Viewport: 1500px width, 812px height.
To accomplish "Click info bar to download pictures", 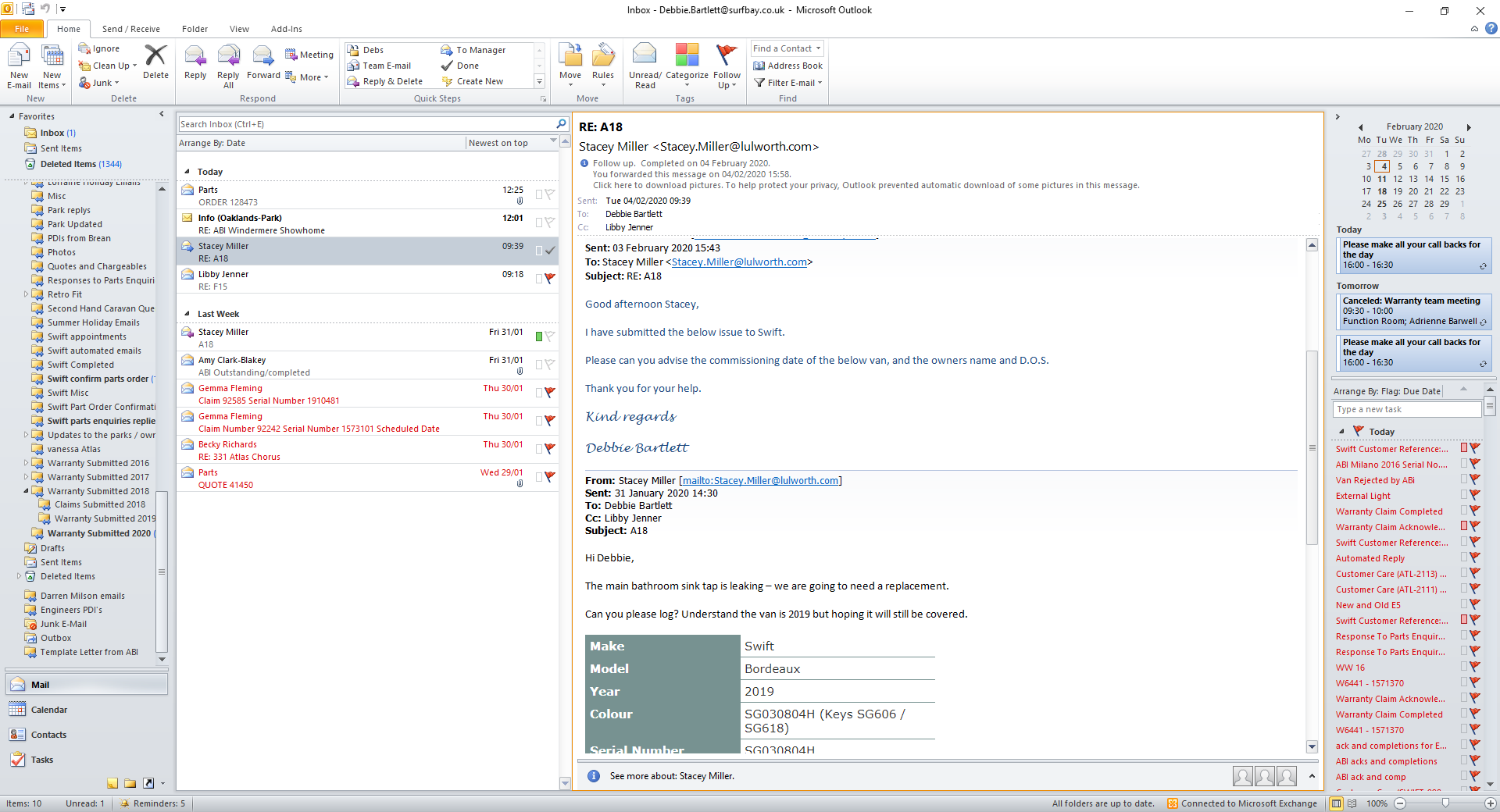I will (x=866, y=185).
